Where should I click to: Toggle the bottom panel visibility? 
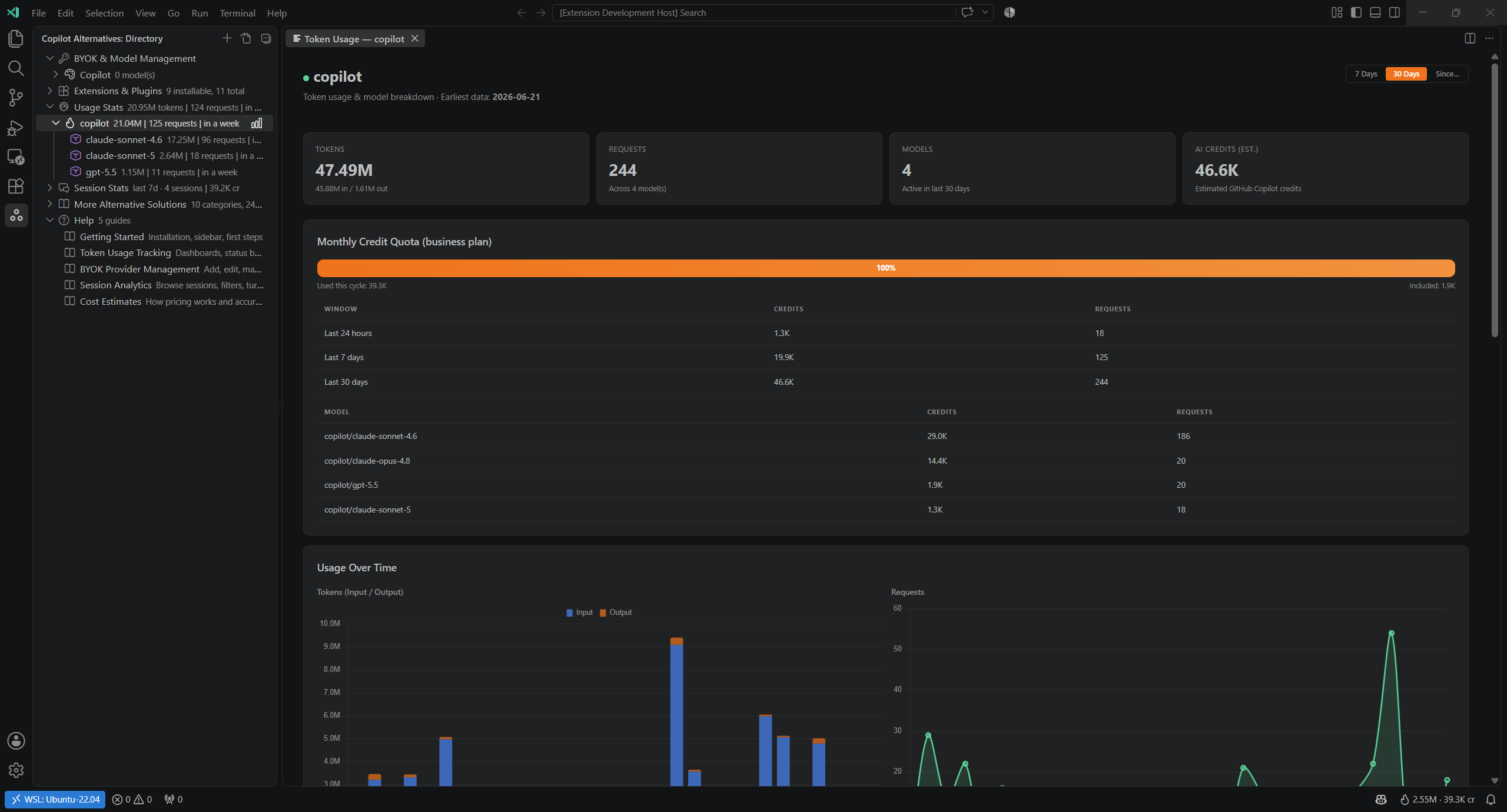(1375, 12)
